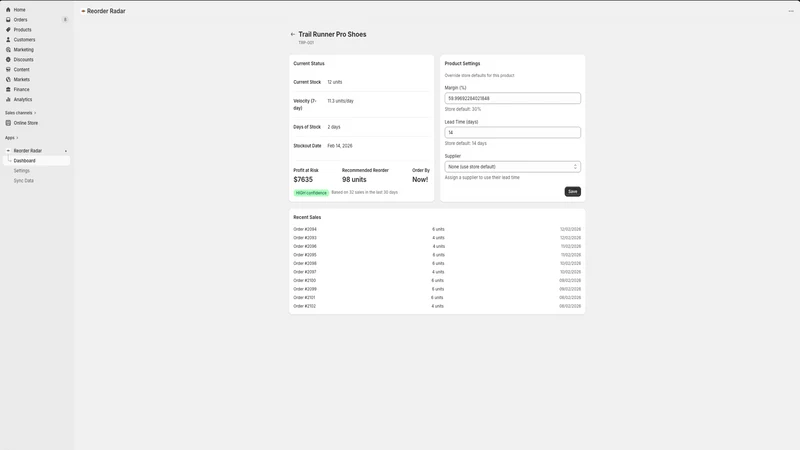
Task: Open the more options dots at top right
Action: (791, 11)
